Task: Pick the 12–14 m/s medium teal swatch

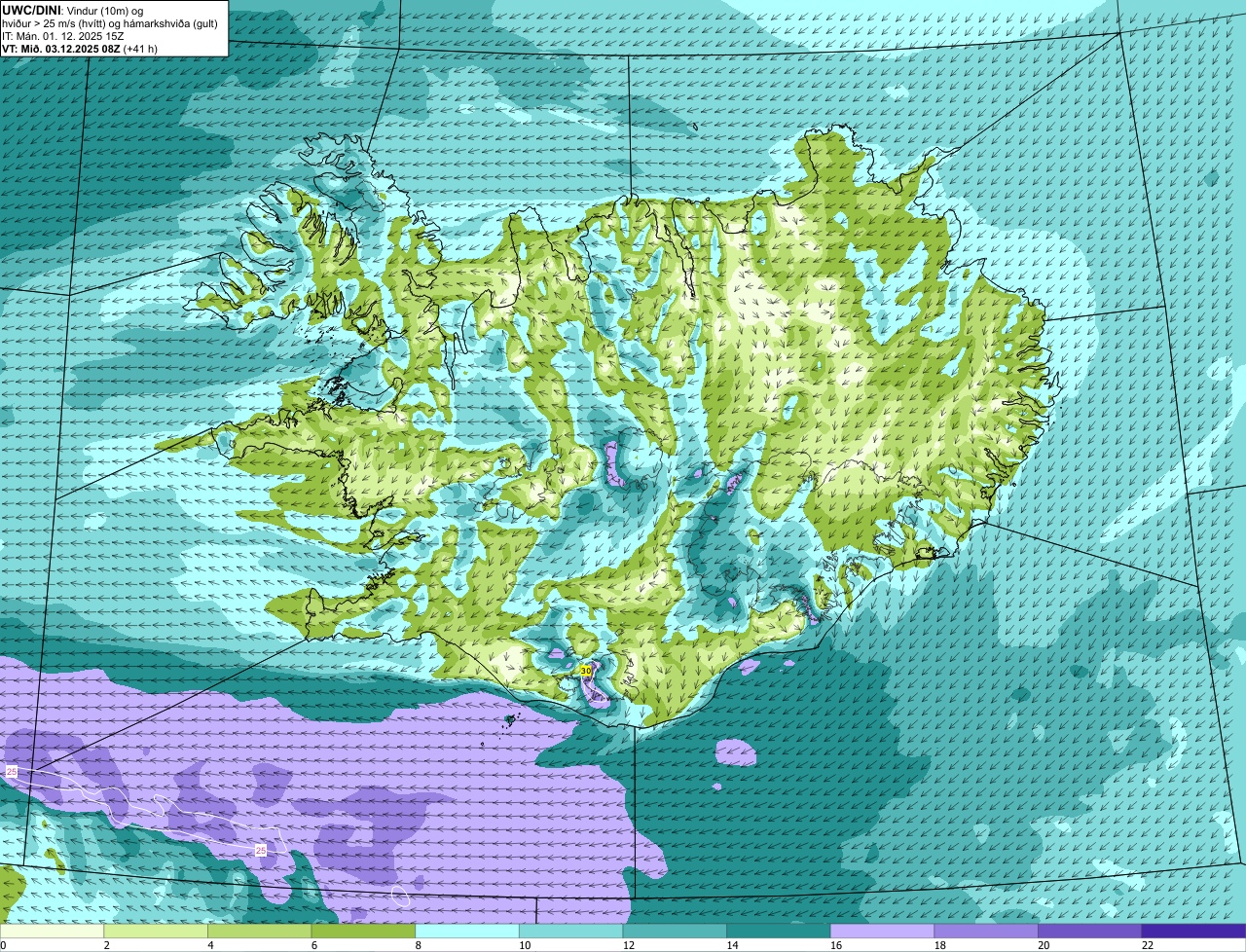Action: (675, 932)
